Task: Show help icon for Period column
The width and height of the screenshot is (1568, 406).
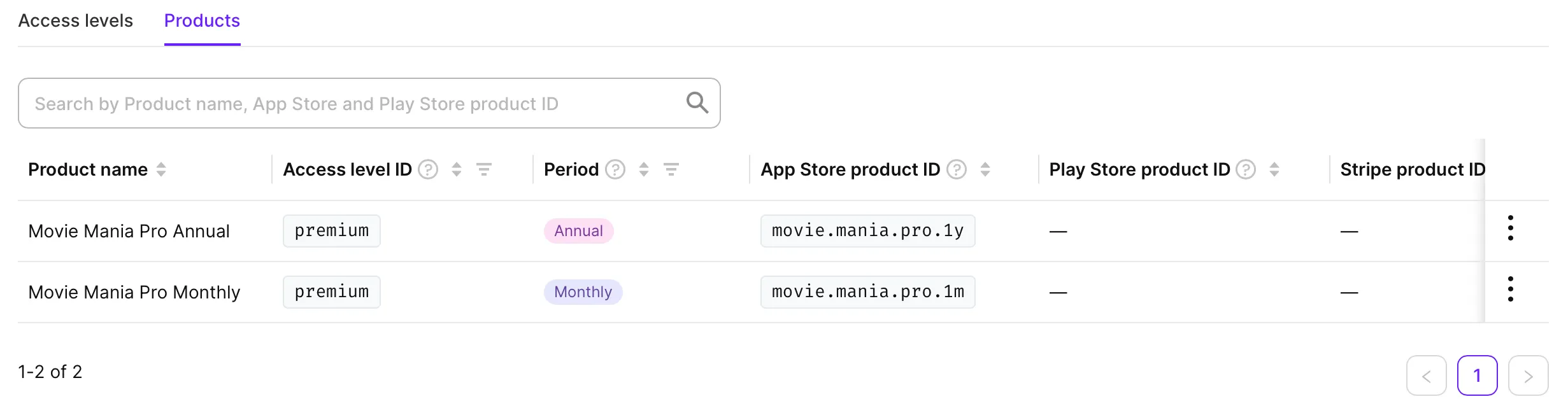Action: coord(615,169)
